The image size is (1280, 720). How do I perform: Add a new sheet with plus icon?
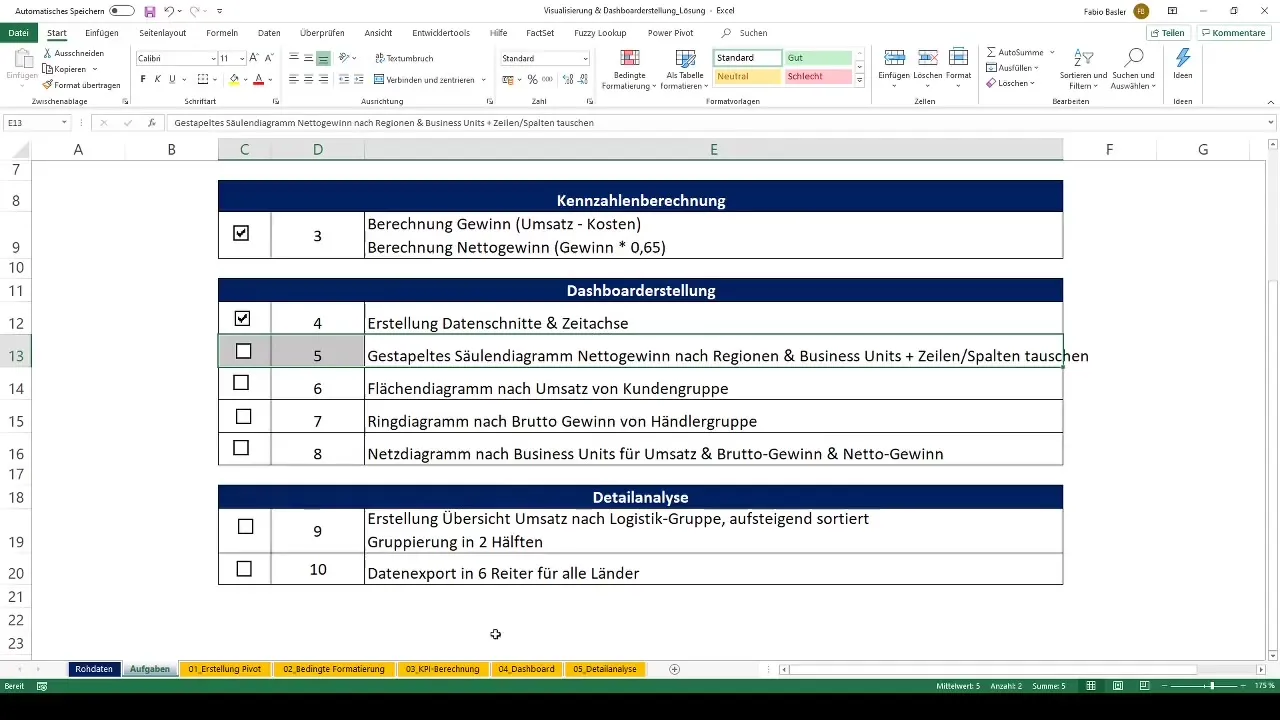pyautogui.click(x=674, y=669)
